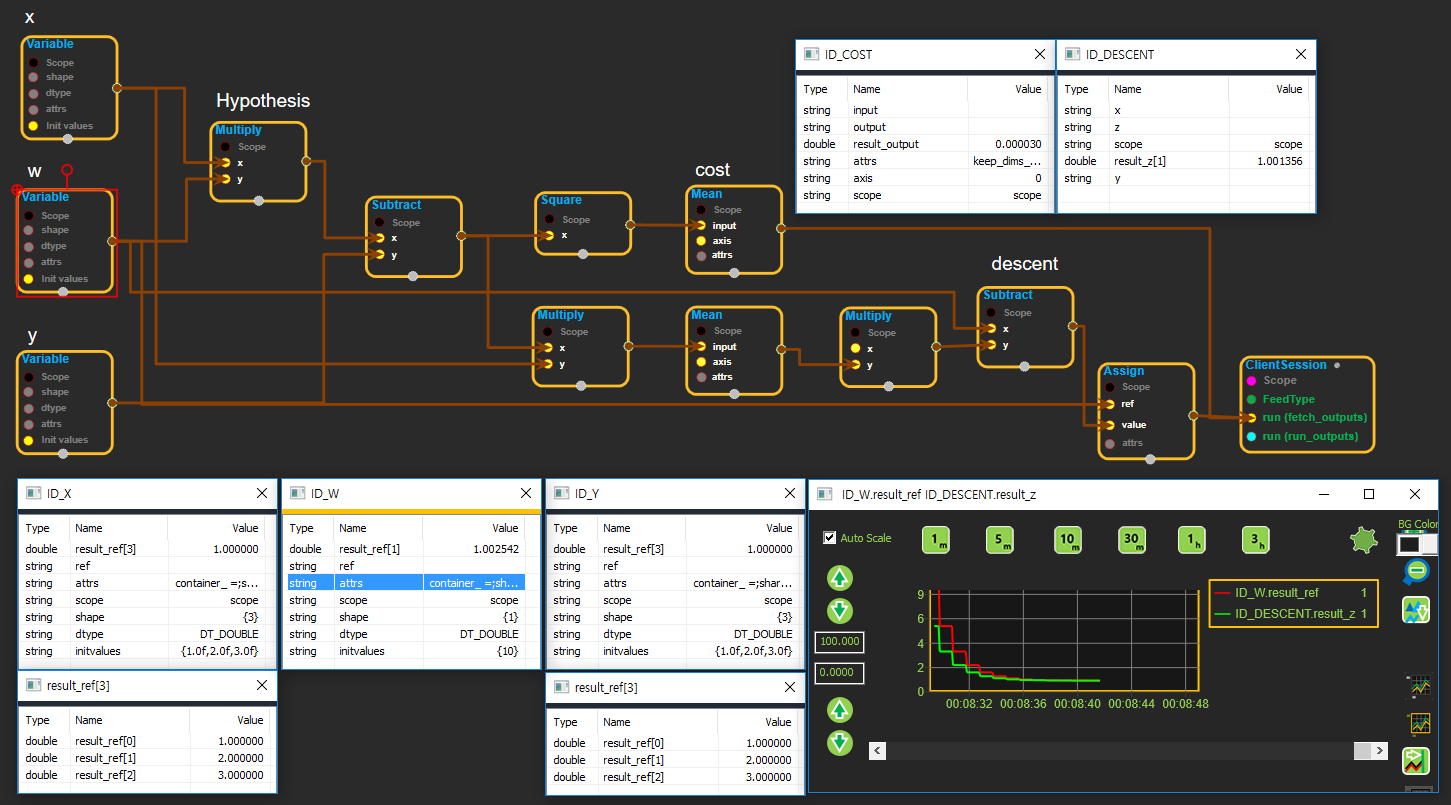Screen dimensions: 1451x805
Task: Open chart settings via green gear icon
Action: [1363, 541]
